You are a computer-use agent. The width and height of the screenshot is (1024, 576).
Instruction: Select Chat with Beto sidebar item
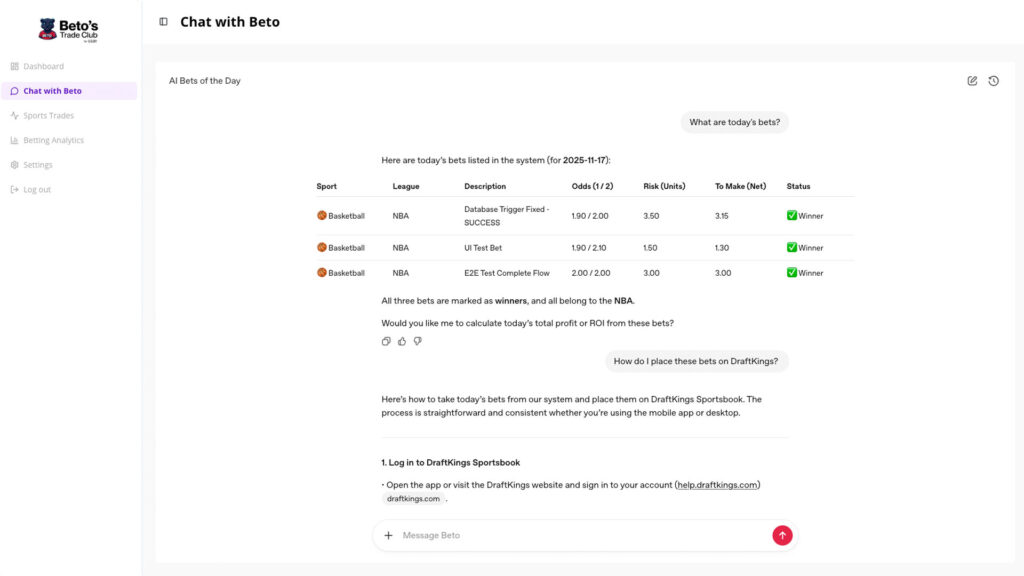point(52,91)
